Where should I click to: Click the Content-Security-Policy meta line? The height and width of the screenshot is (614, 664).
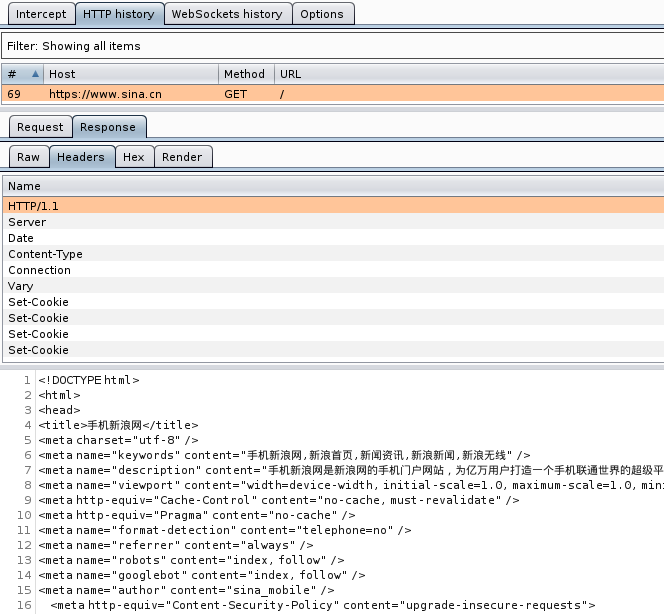coord(323,605)
